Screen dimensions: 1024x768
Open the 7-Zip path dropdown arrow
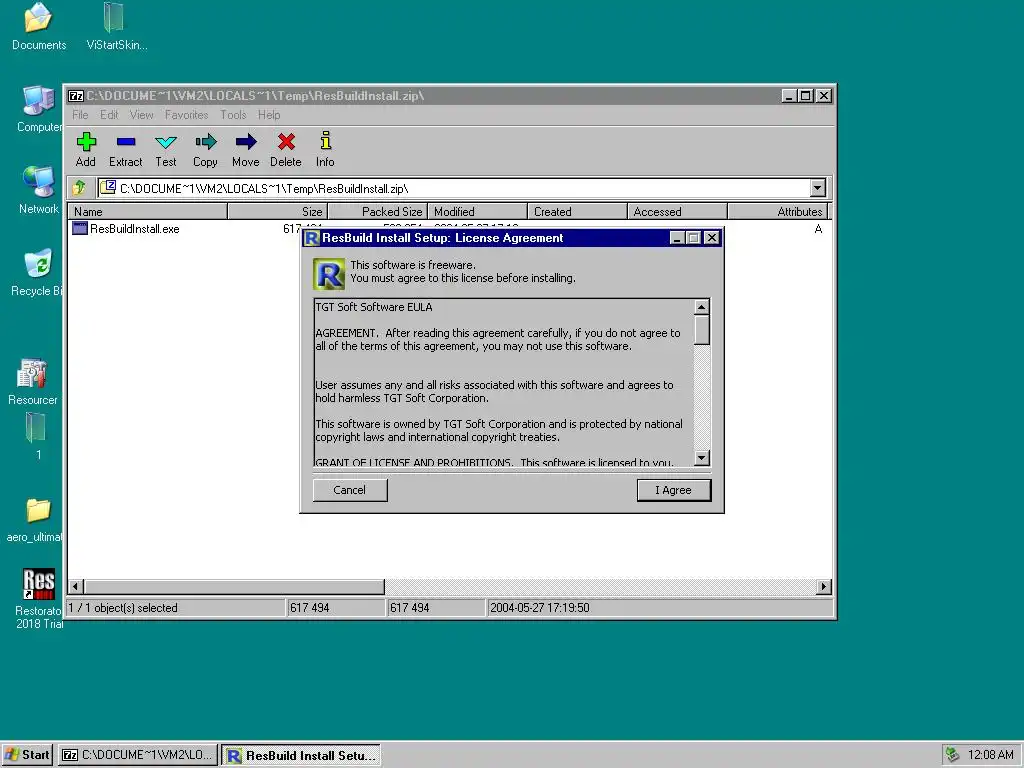[x=818, y=188]
